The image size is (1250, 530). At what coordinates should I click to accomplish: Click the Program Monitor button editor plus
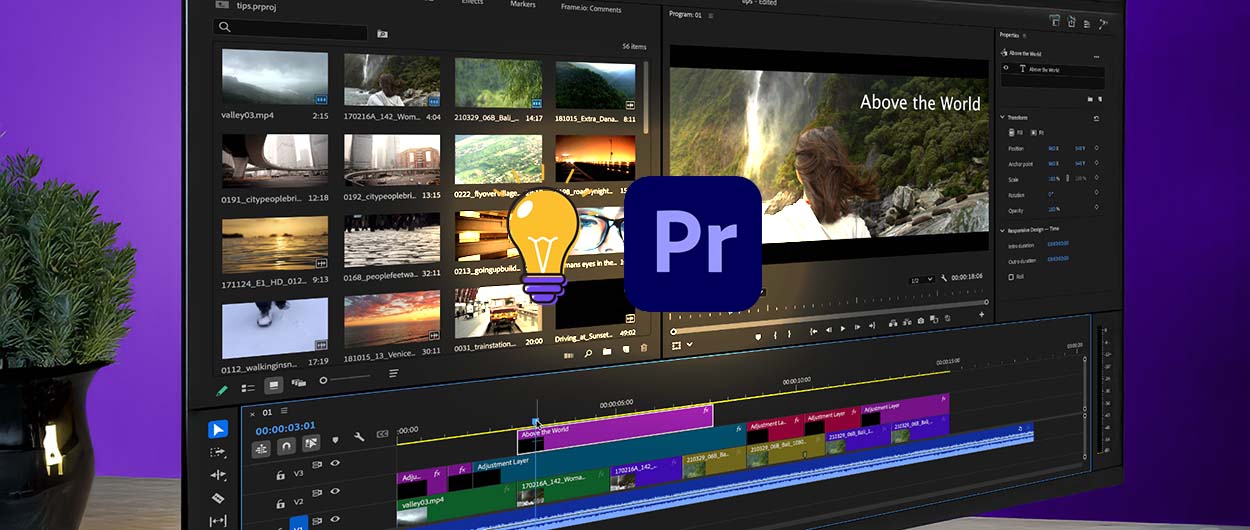coord(981,314)
